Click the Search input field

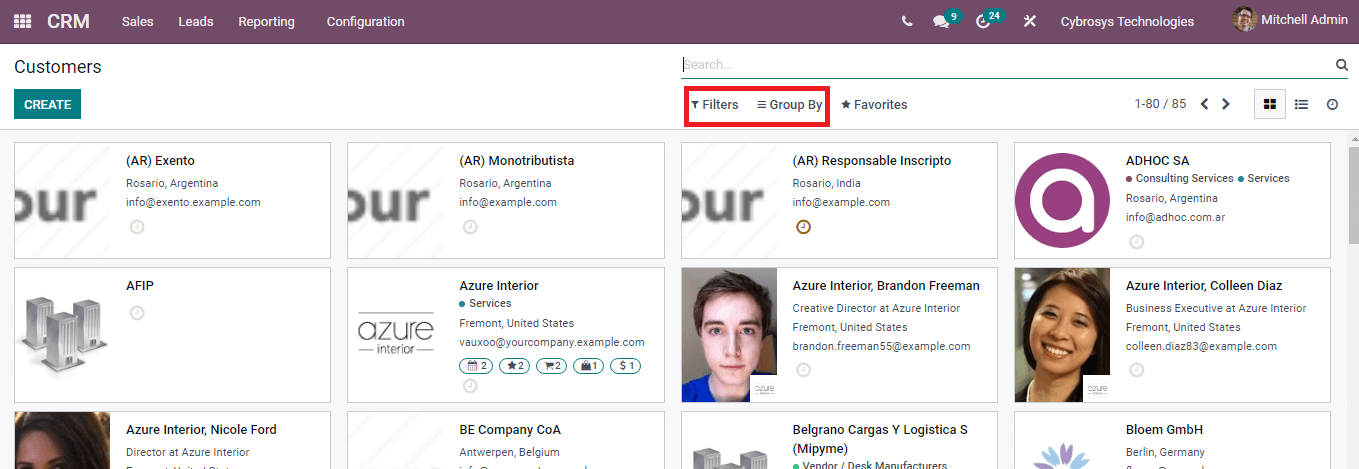[1007, 65]
